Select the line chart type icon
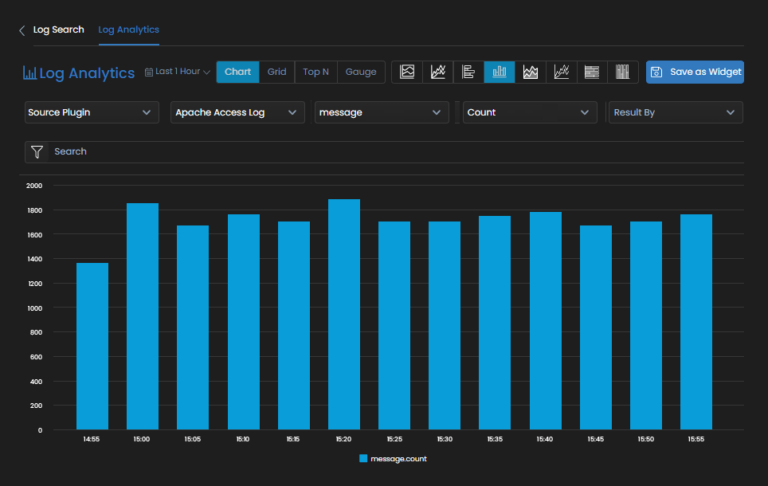 point(438,72)
